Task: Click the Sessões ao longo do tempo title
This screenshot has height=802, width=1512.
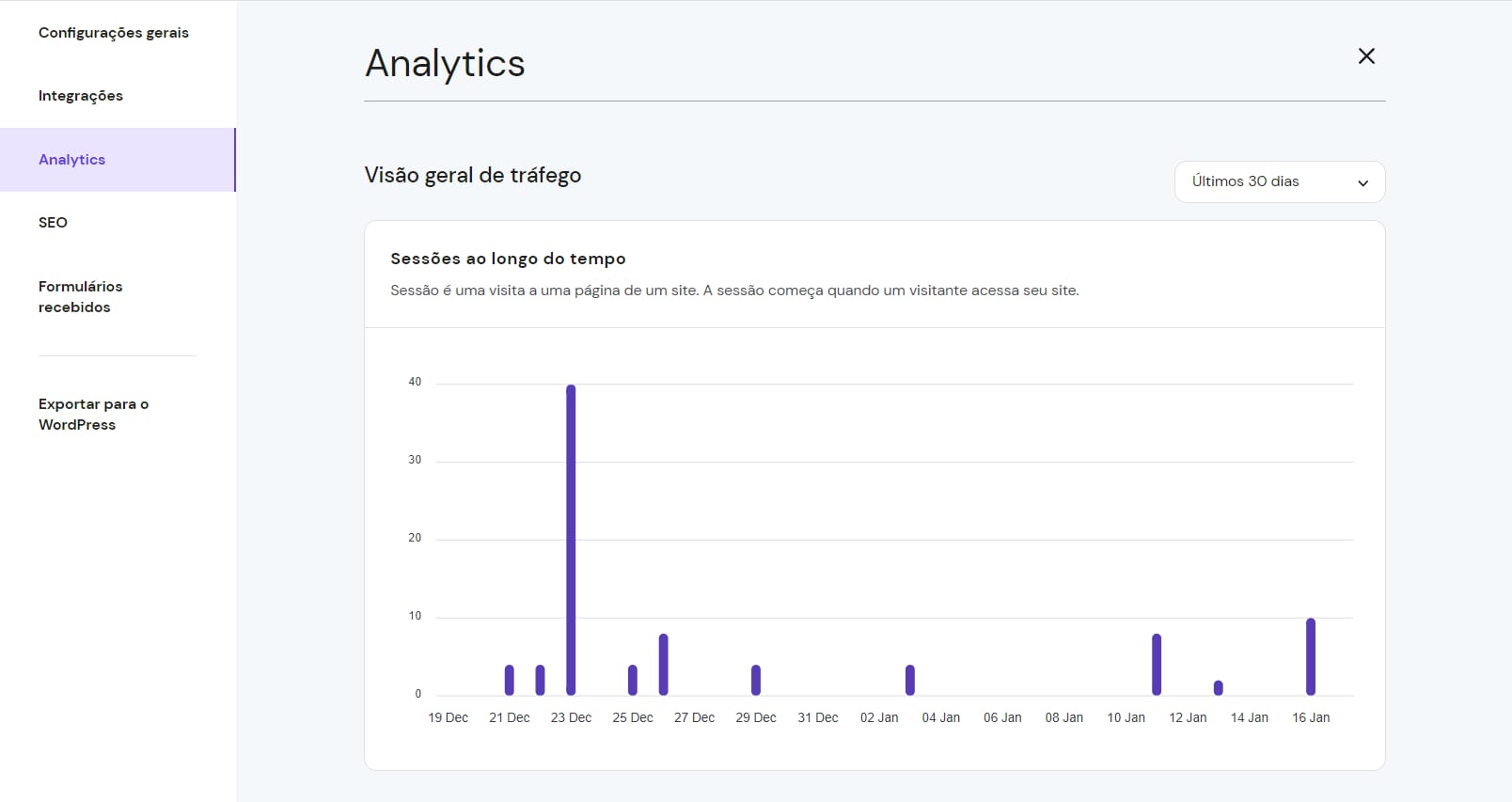Action: click(x=508, y=259)
